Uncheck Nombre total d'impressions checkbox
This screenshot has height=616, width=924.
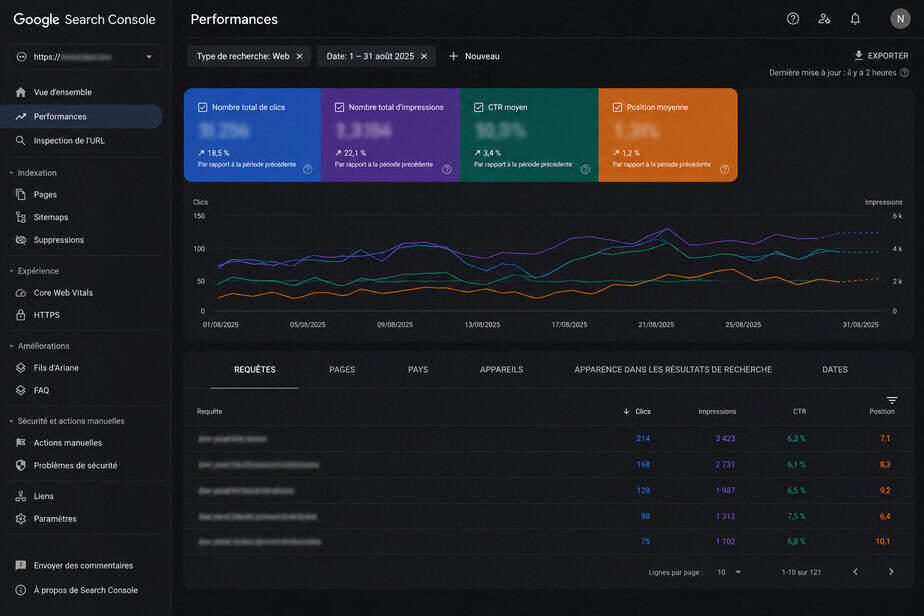(x=339, y=107)
